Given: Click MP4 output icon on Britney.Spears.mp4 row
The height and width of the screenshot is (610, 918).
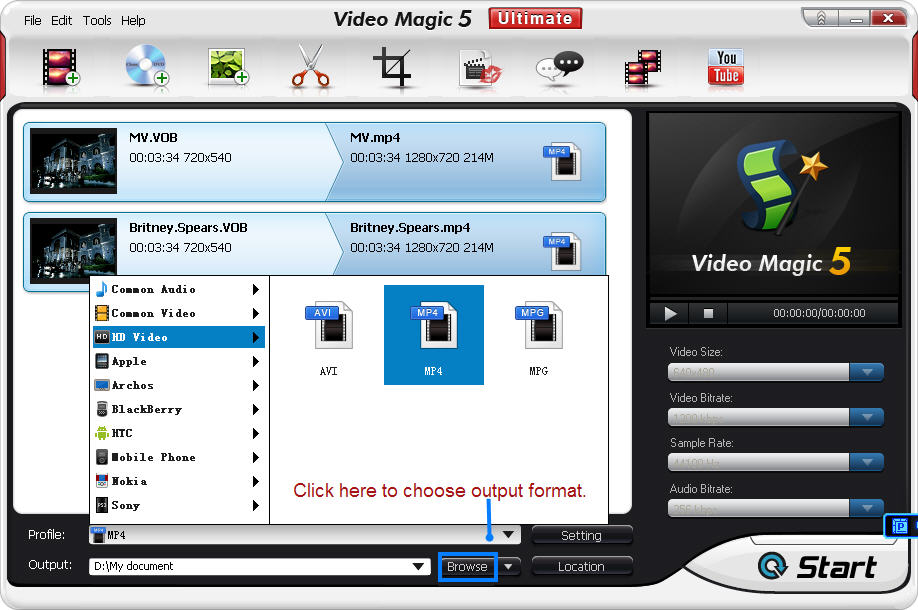Looking at the screenshot, I should pos(562,252).
